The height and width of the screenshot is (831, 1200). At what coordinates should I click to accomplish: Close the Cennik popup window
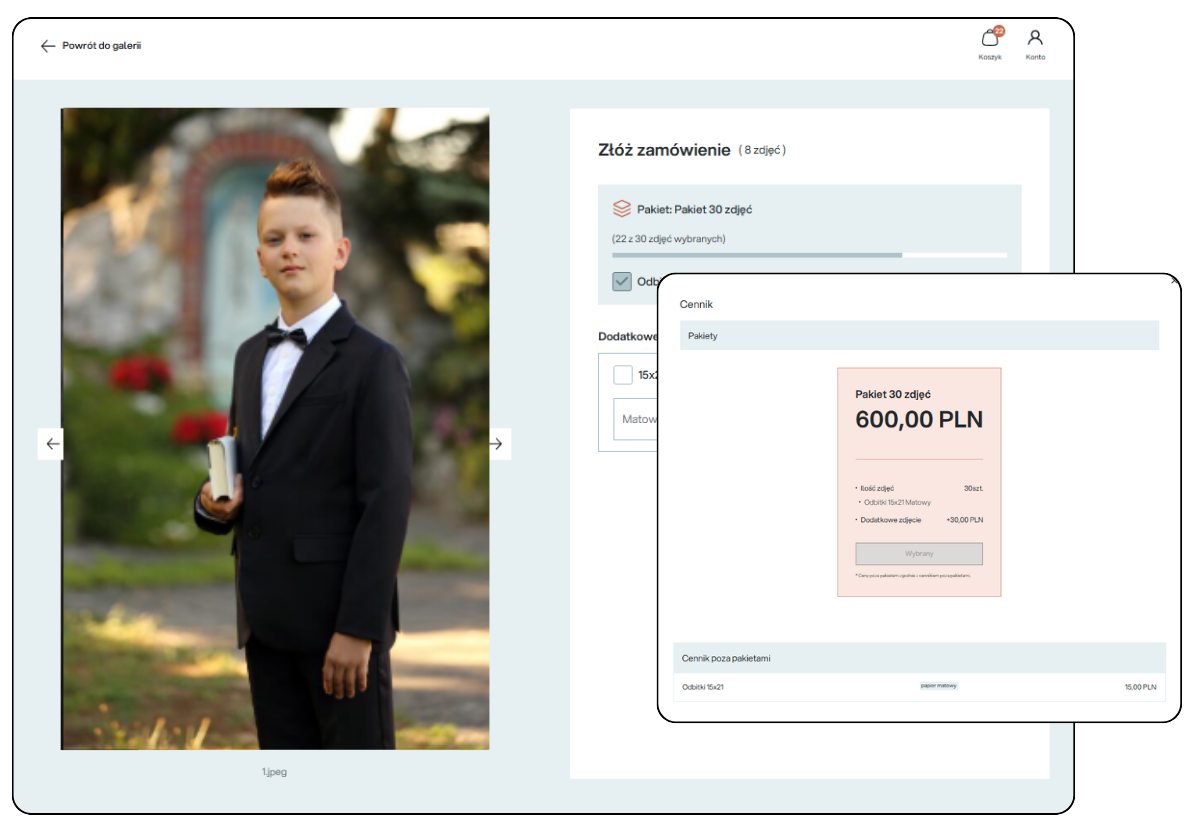[1174, 281]
